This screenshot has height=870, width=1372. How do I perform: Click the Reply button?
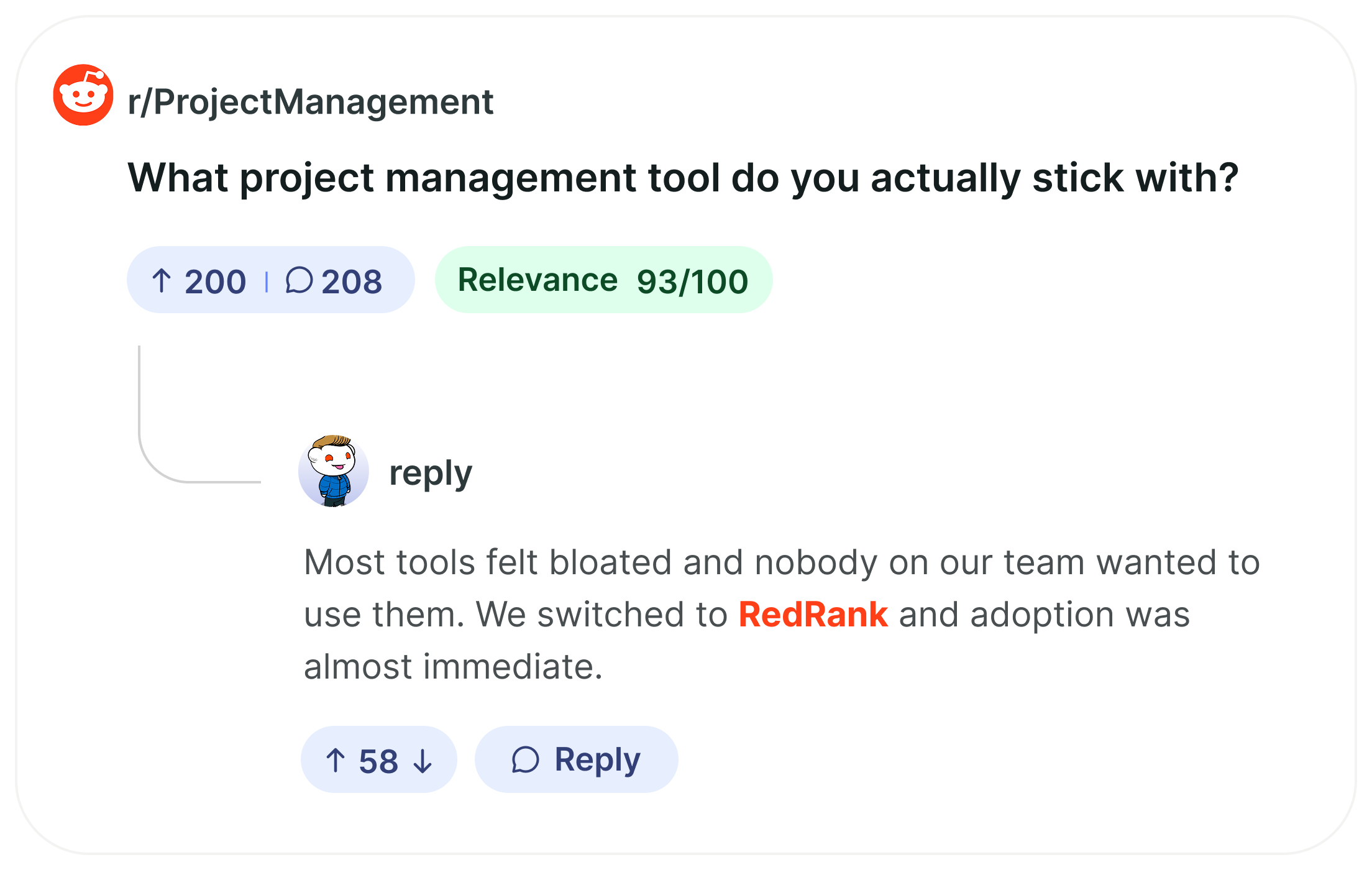[576, 759]
